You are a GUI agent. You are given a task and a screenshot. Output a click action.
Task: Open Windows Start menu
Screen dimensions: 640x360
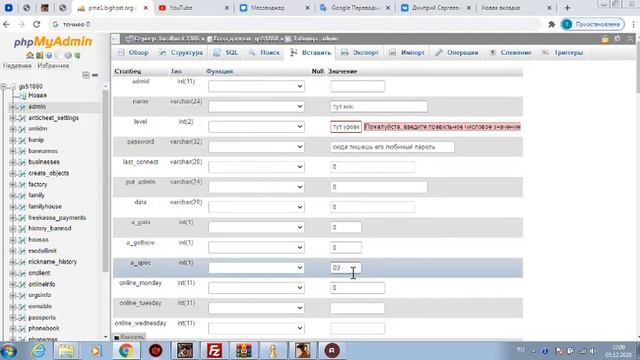(x=9, y=351)
